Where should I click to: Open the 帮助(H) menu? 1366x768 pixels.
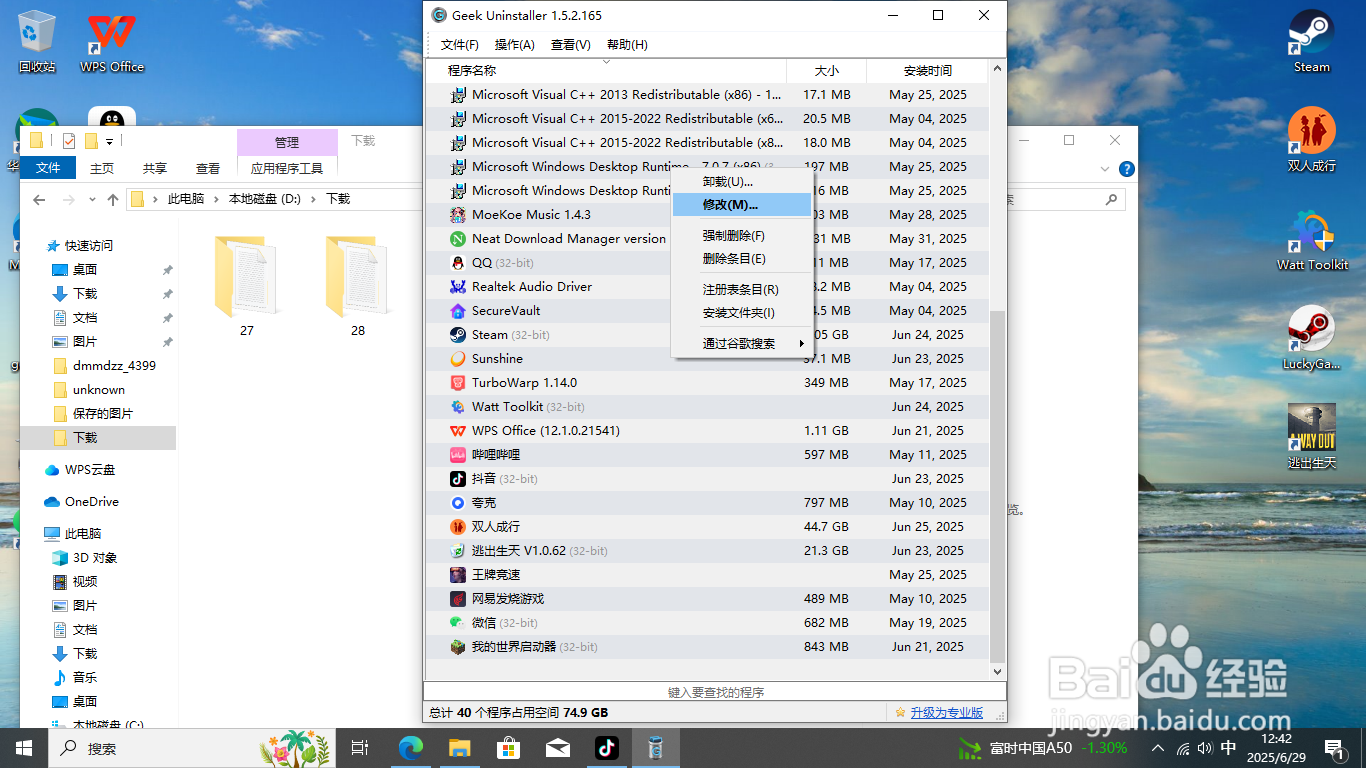pos(627,45)
